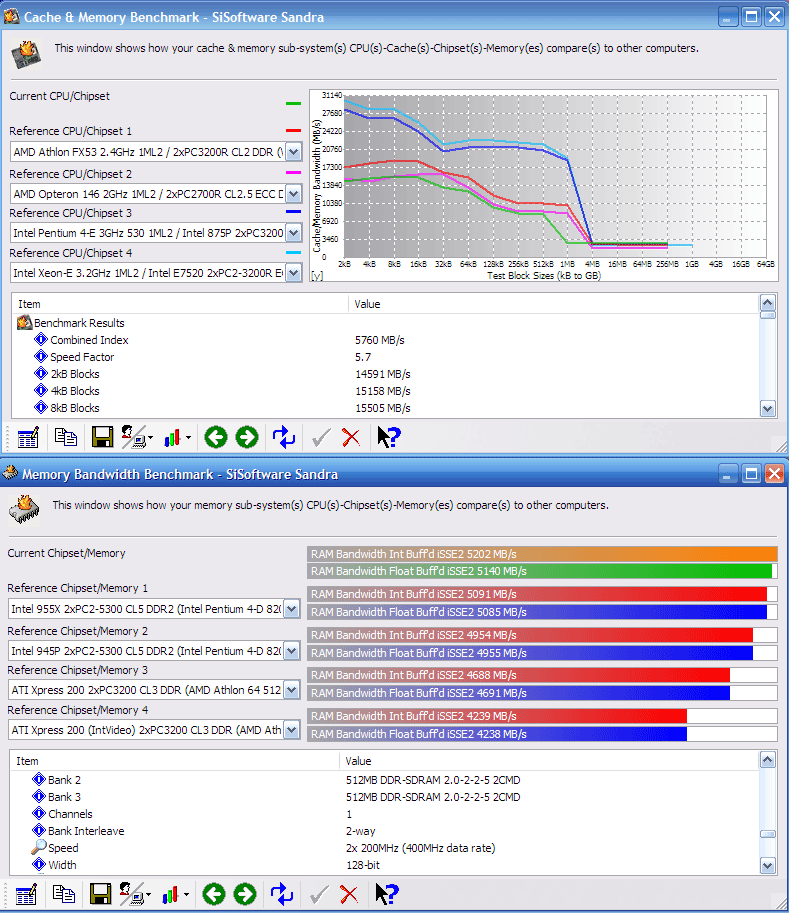Open Reference Chipset/Memory 2 dropdown (Intel 945P)
The image size is (789, 913).
click(x=292, y=651)
